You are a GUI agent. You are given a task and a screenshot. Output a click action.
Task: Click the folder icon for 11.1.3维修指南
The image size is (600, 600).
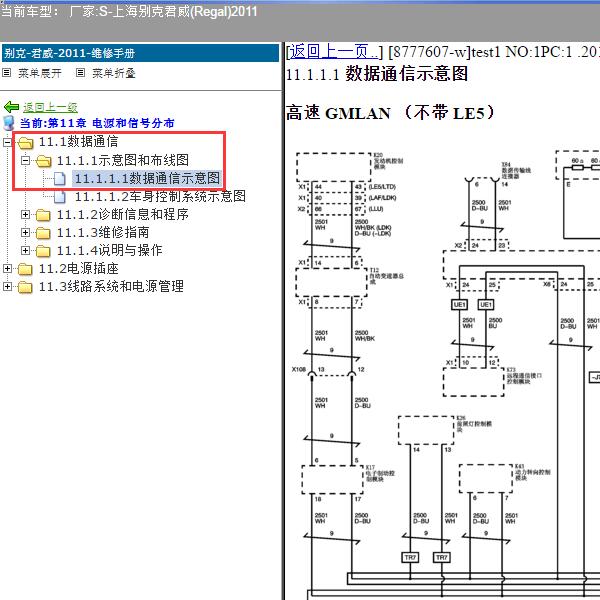[x=43, y=233]
